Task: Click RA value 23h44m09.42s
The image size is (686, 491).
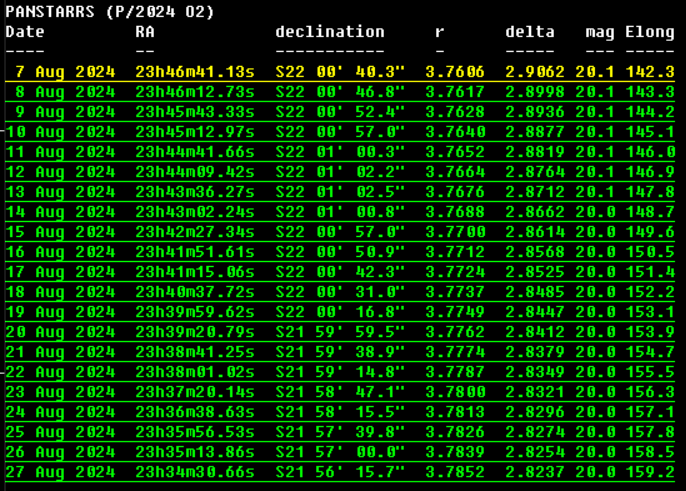Action: [195, 172]
